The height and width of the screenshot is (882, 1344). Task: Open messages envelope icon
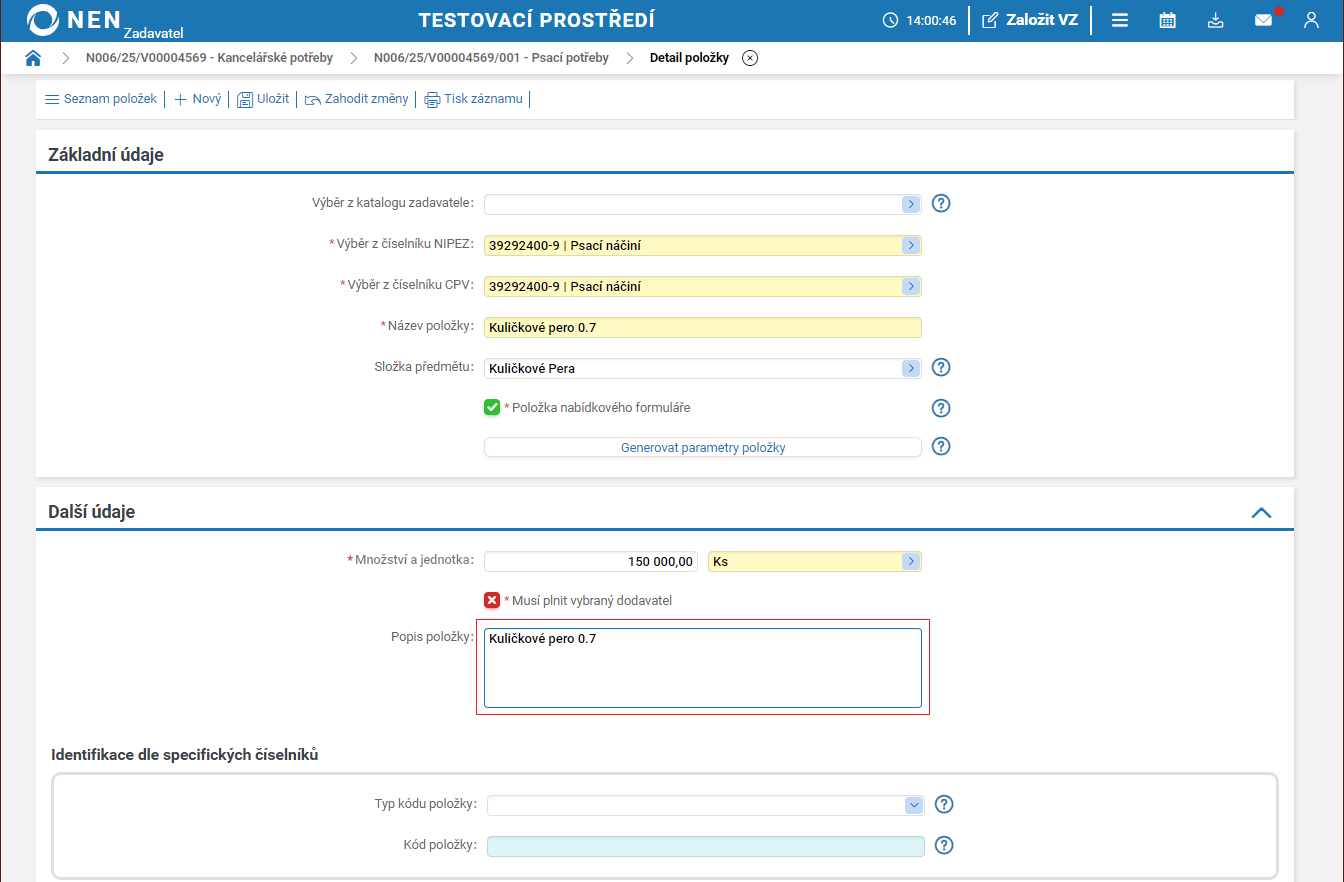tap(1264, 20)
